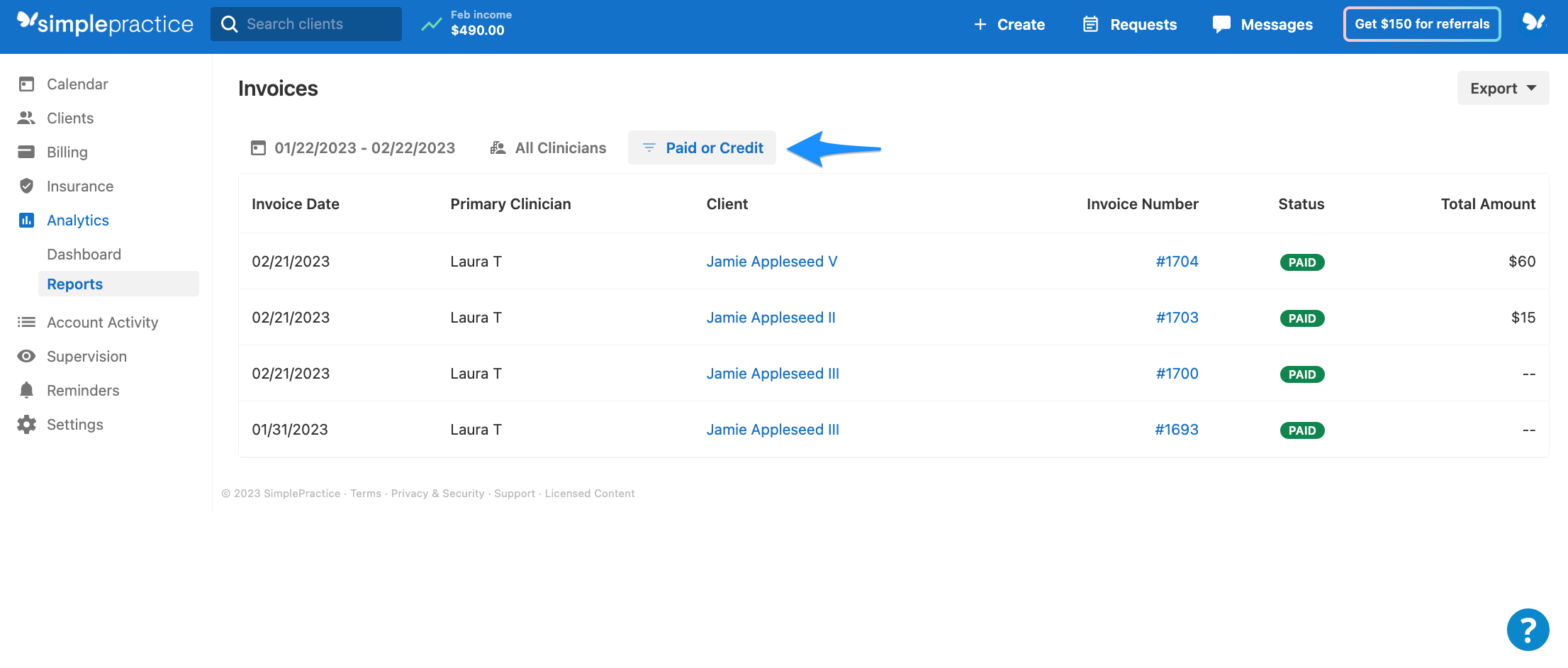This screenshot has height=668, width=1568.
Task: Click the Get $150 for referrals button
Action: (x=1421, y=23)
